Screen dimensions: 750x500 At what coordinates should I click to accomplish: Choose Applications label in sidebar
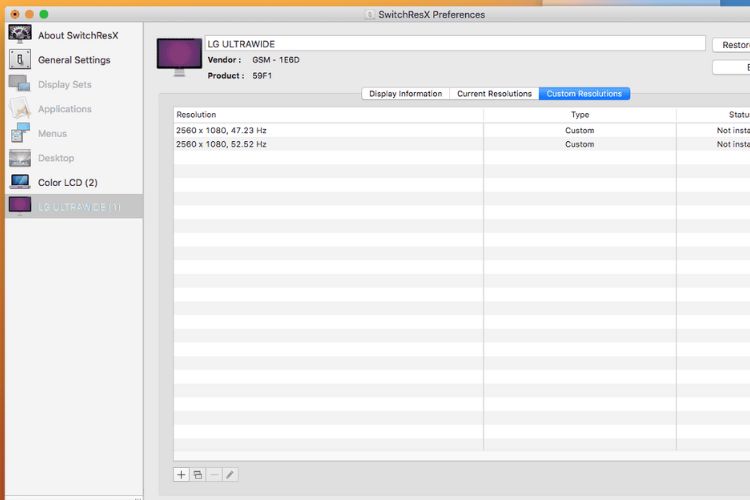[65, 109]
